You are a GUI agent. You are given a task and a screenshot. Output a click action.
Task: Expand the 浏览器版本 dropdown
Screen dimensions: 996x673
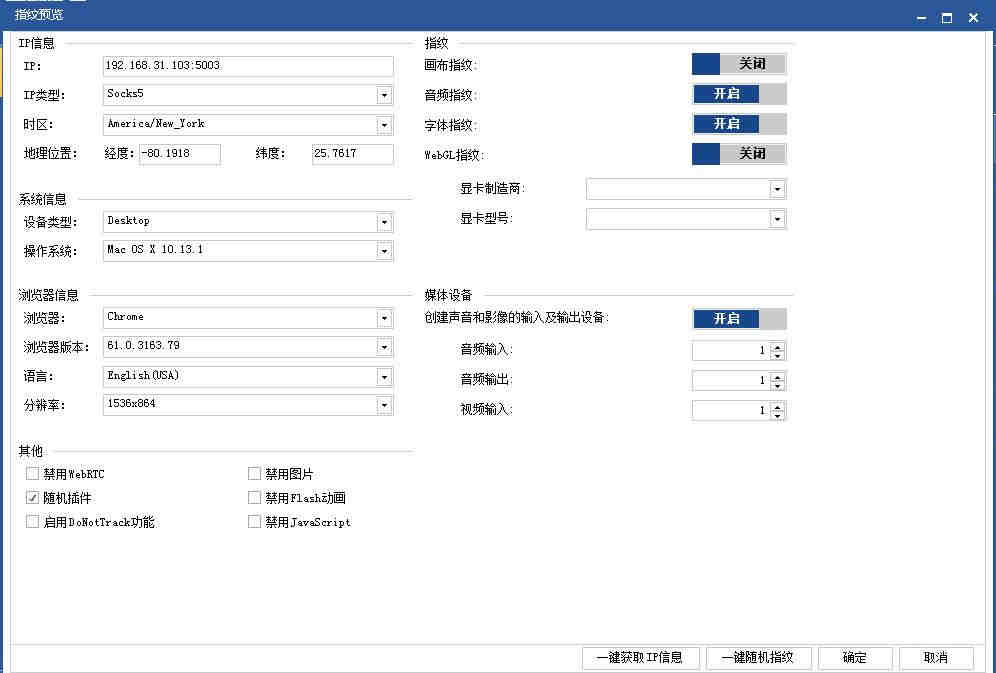(x=384, y=347)
